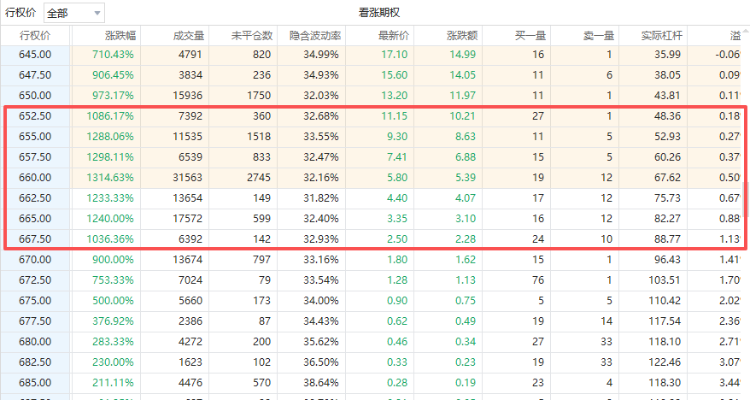Select strike price 670.00 cell
Image resolution: width=750 pixels, height=400 pixels.
[x=35, y=260]
